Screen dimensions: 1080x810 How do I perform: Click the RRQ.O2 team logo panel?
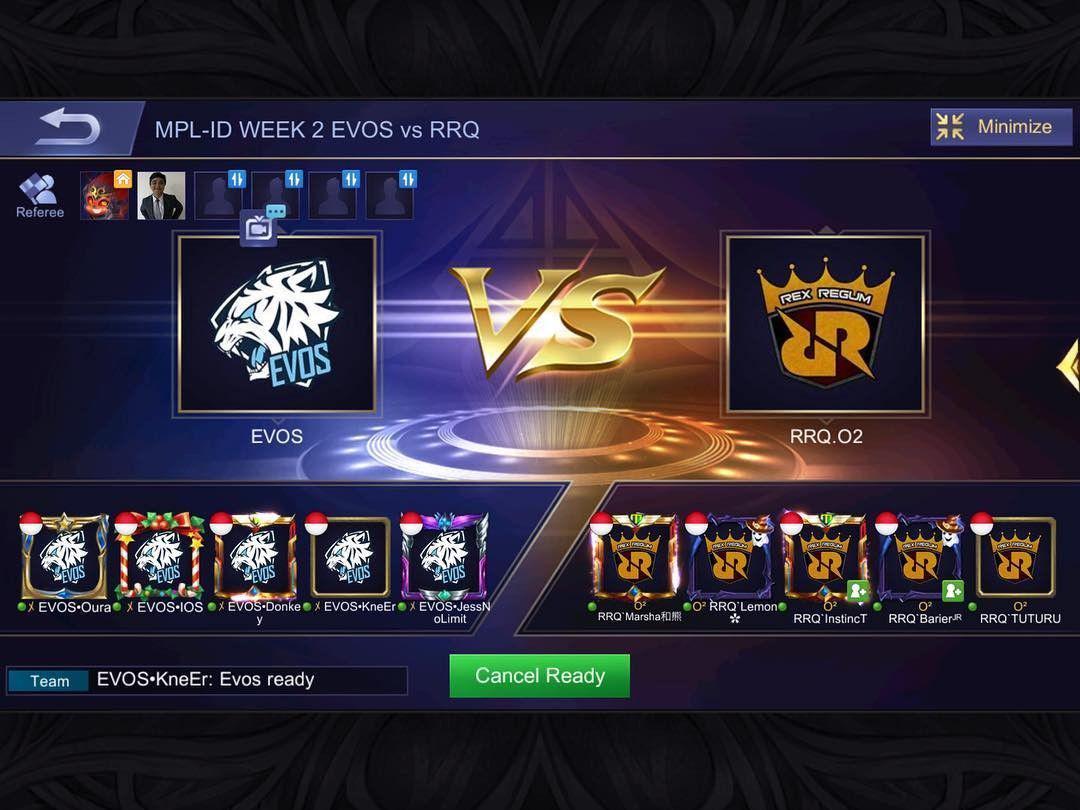[825, 324]
